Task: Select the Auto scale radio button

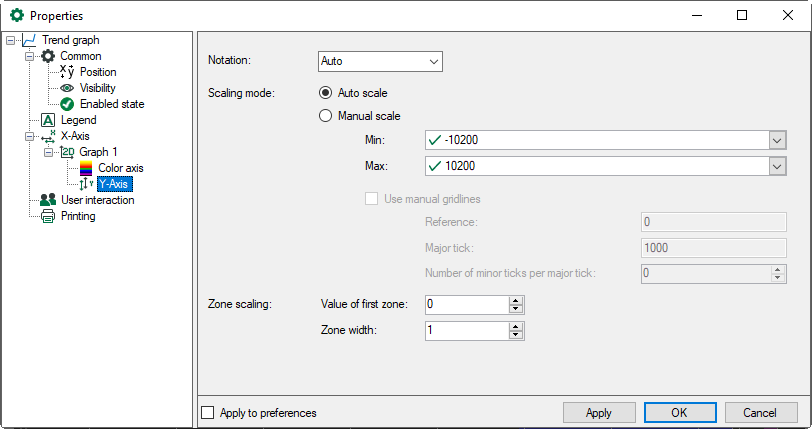Action: pyautogui.click(x=325, y=93)
